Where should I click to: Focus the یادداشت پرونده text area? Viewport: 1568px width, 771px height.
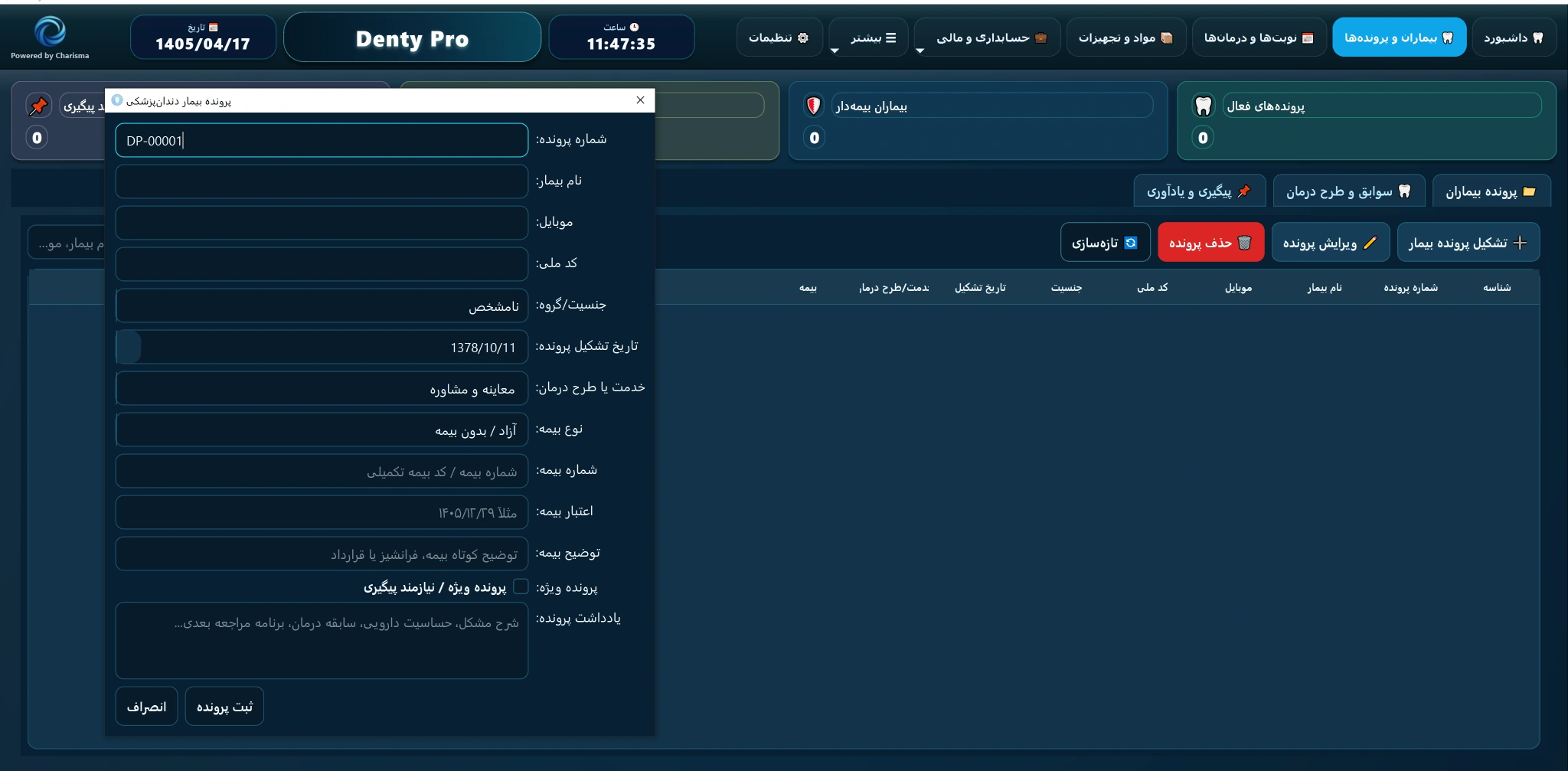click(x=322, y=640)
